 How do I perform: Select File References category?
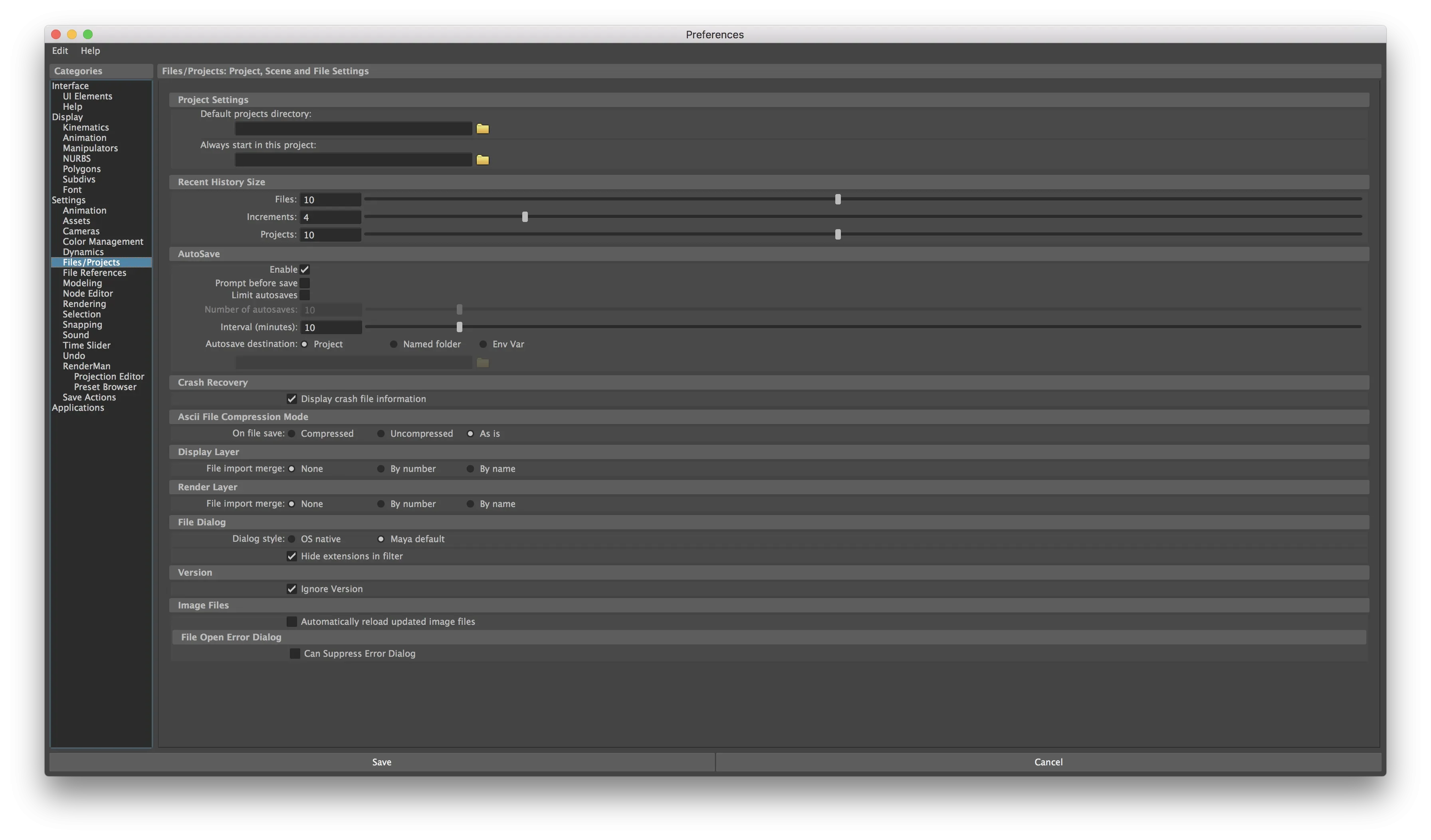[x=94, y=273]
